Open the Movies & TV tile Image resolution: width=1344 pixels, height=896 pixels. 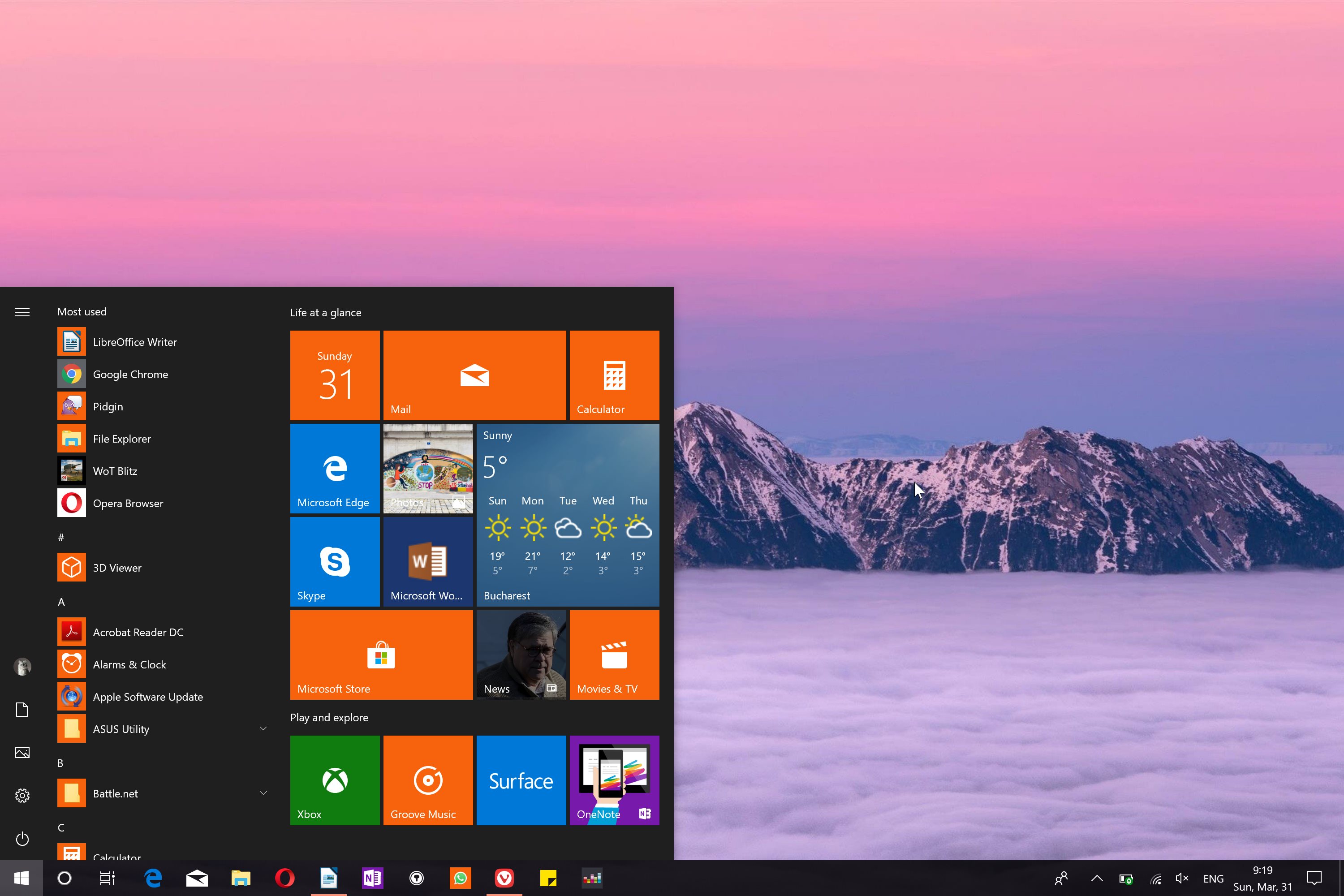(614, 655)
